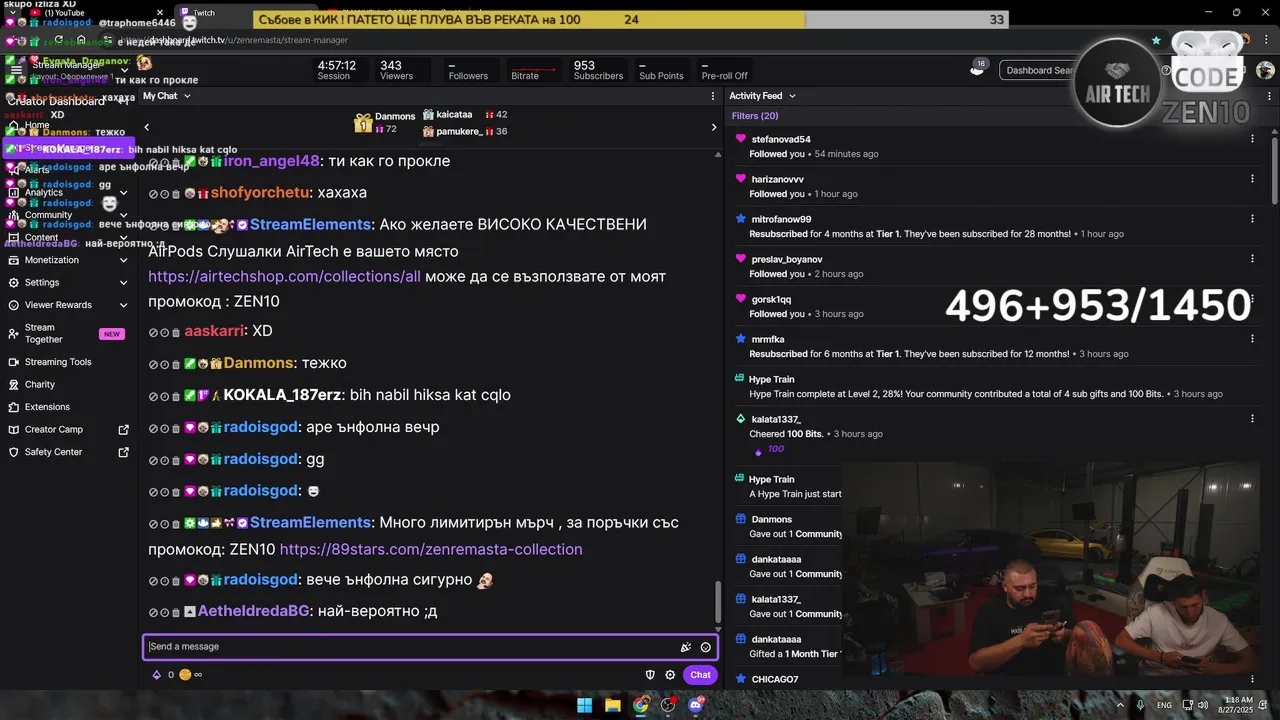Open three-dot menu for mrmfka resub event
The image size is (1280, 720).
pyautogui.click(x=1252, y=339)
